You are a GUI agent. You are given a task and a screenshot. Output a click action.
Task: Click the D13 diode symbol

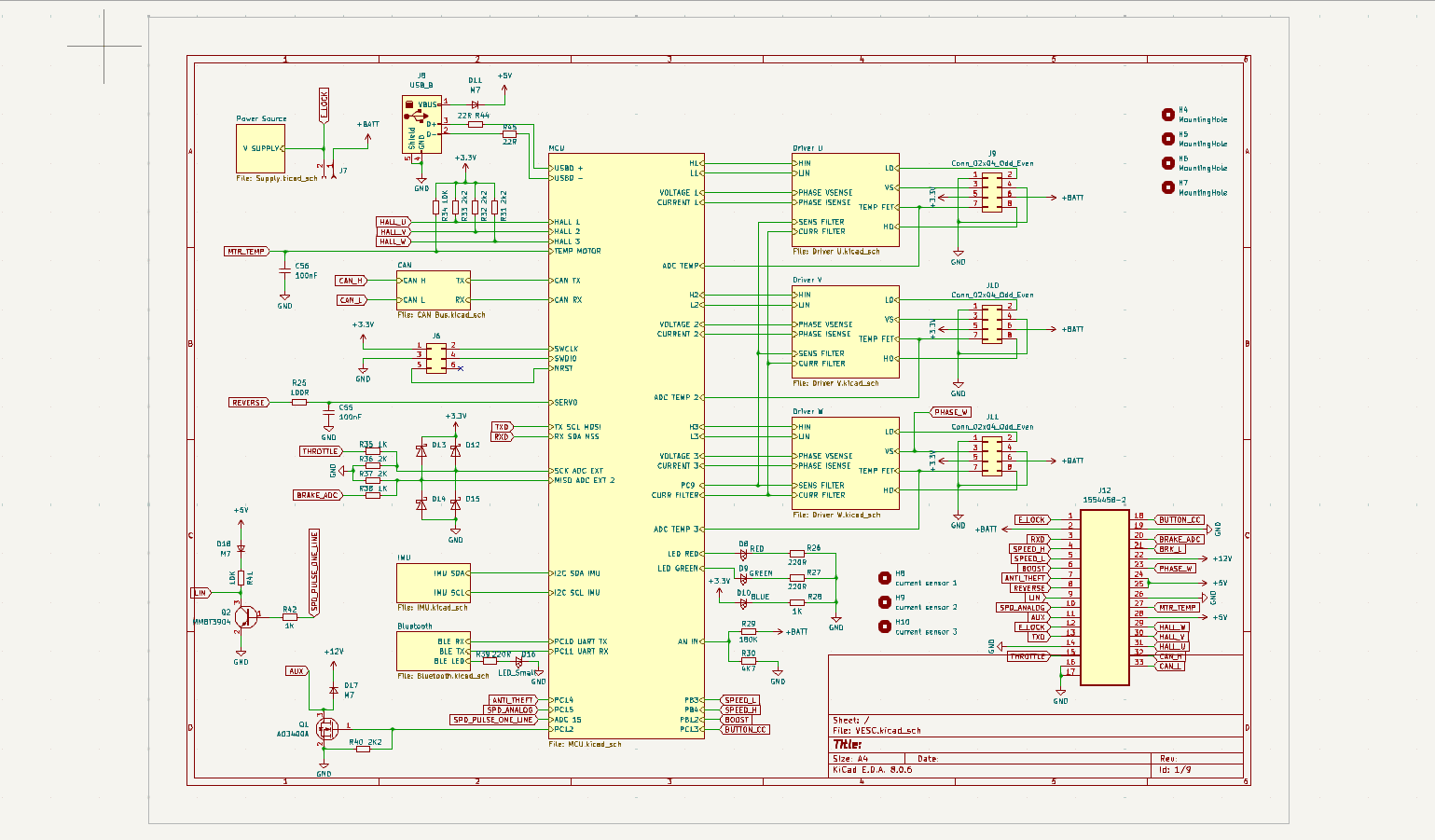421,450
